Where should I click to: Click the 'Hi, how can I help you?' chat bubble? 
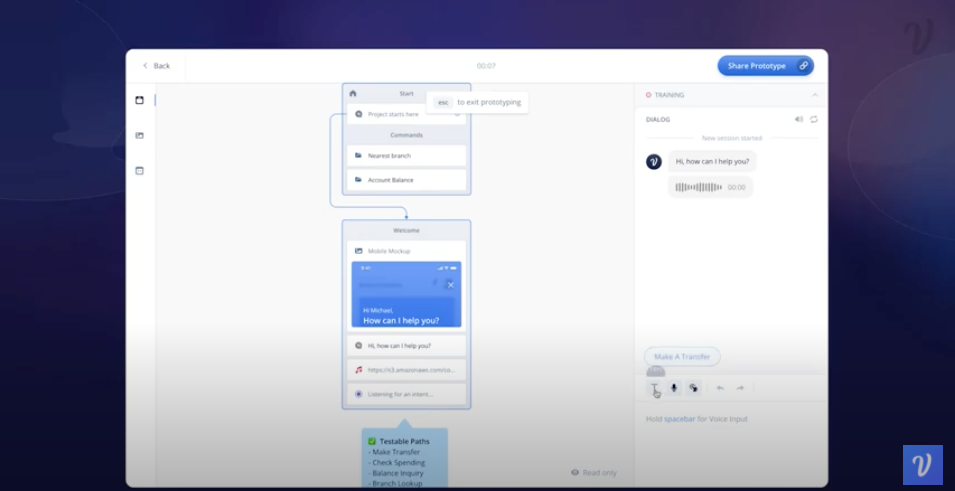pyautogui.click(x=713, y=161)
